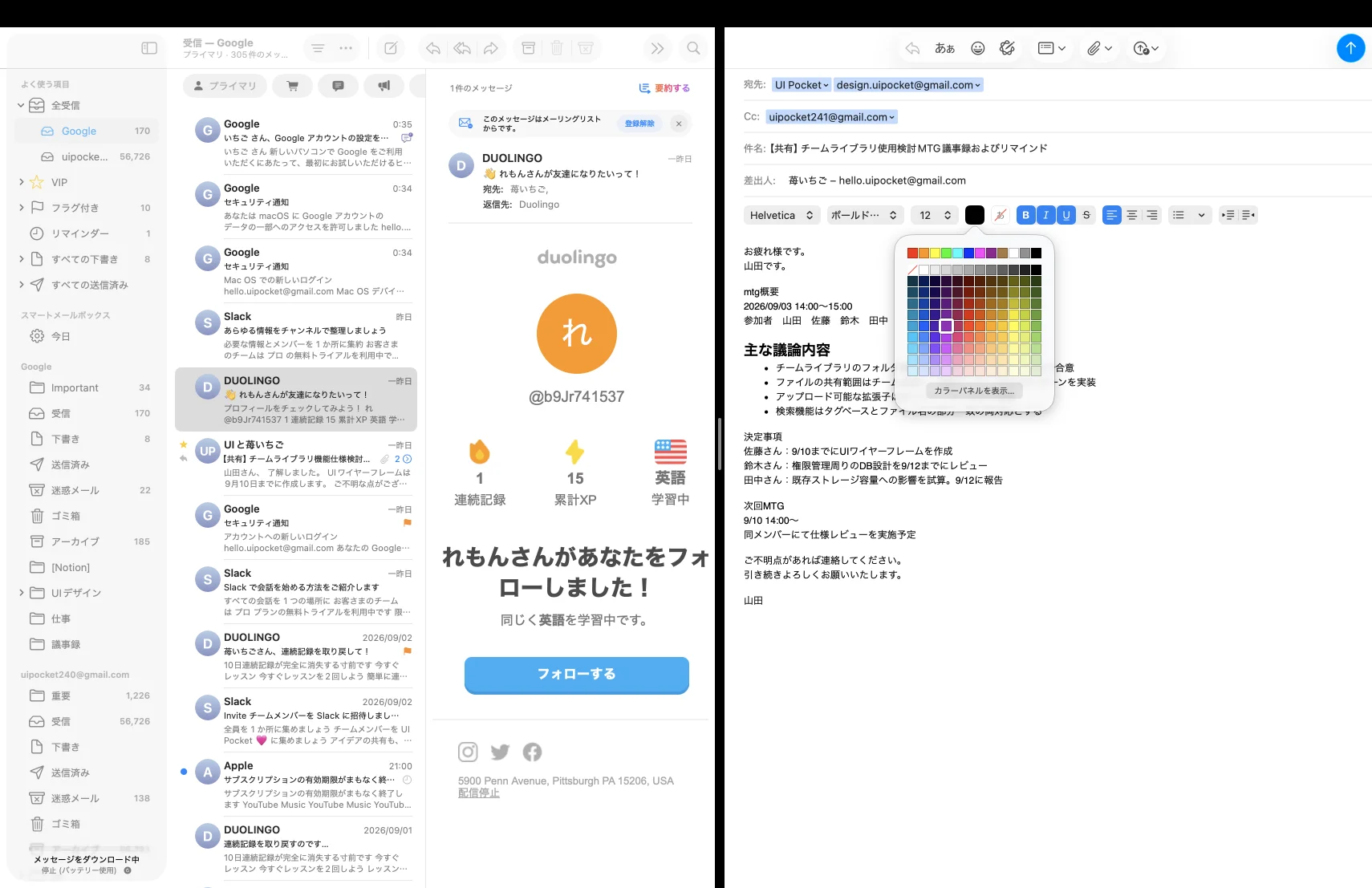Open the emoji picker smiley icon

coord(977,48)
